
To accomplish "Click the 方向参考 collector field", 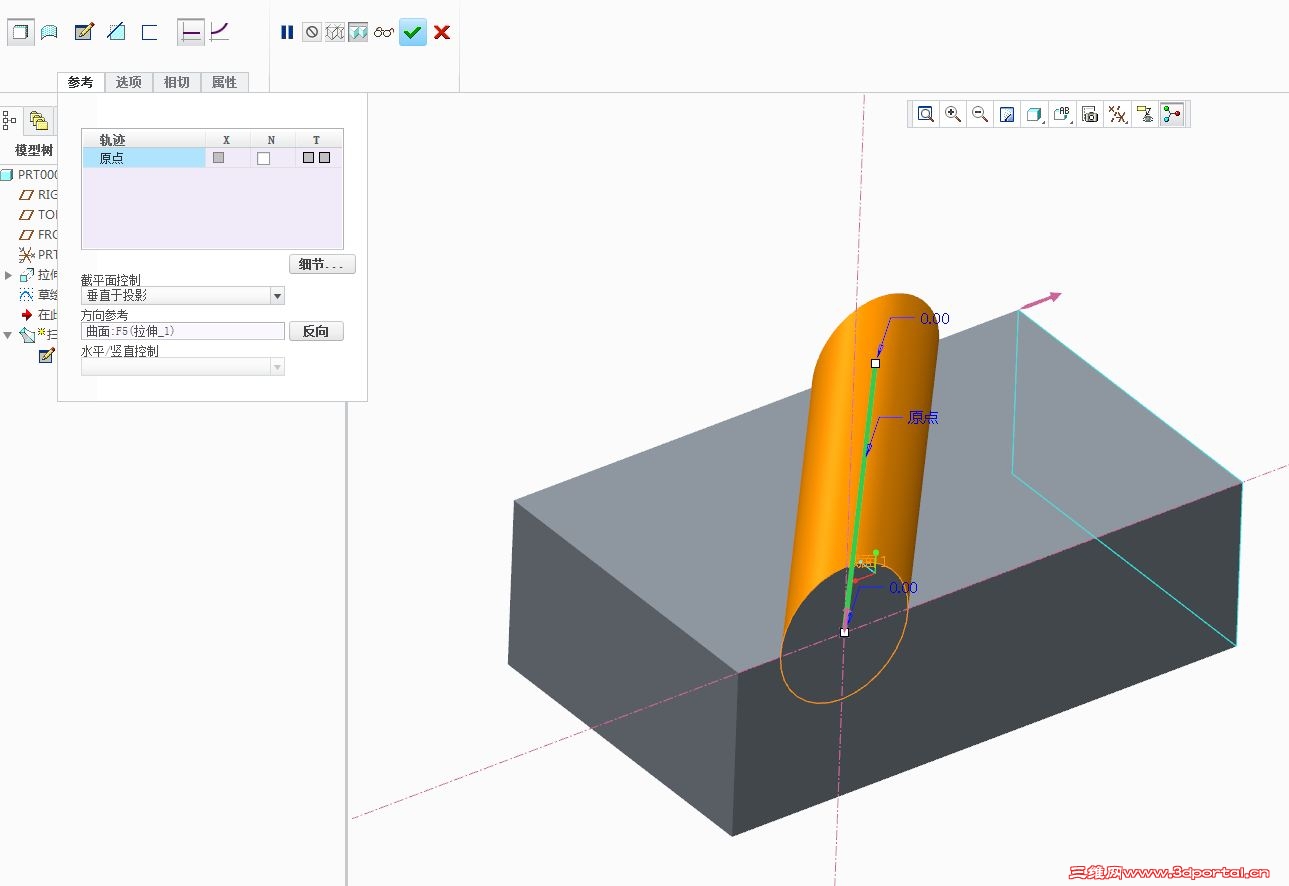I will 183,331.
